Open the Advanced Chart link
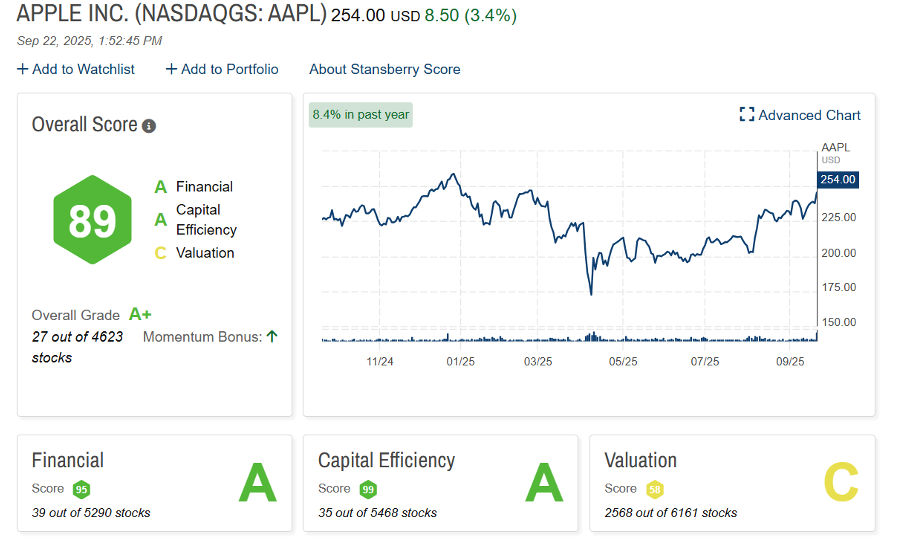The height and width of the screenshot is (556, 900). pos(809,115)
